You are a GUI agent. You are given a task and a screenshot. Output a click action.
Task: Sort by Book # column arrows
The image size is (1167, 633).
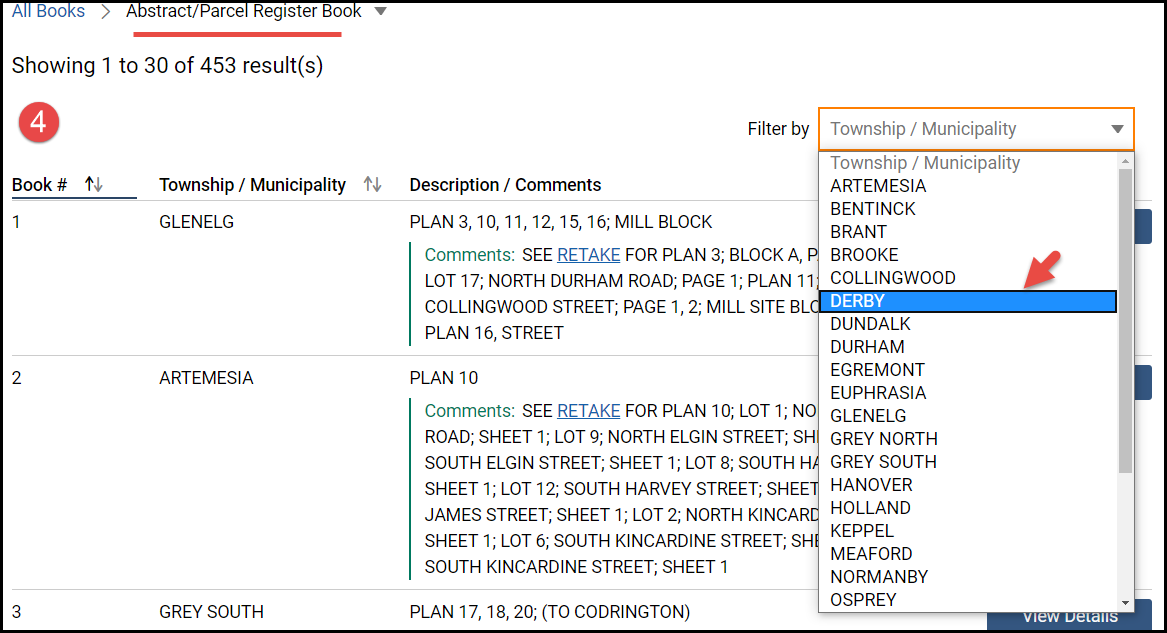[94, 185]
